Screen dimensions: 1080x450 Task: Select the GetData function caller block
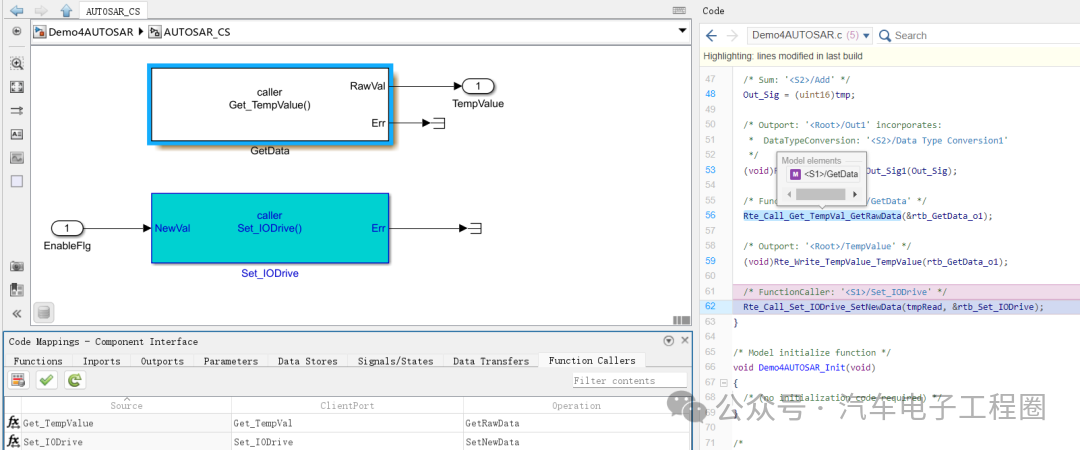click(269, 104)
